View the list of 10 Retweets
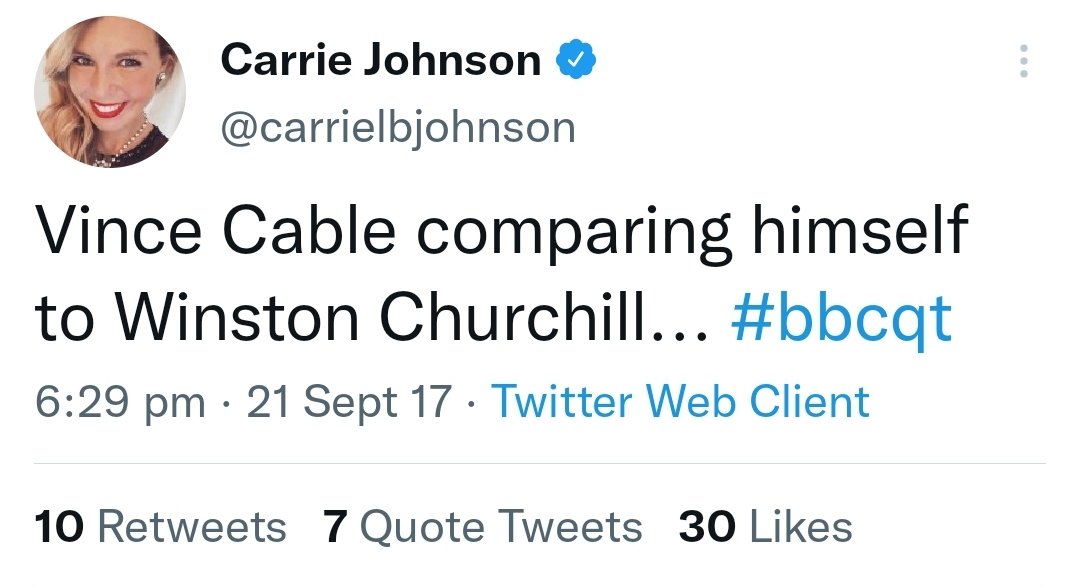Image resolution: width=1080 pixels, height=587 pixels. tap(160, 527)
